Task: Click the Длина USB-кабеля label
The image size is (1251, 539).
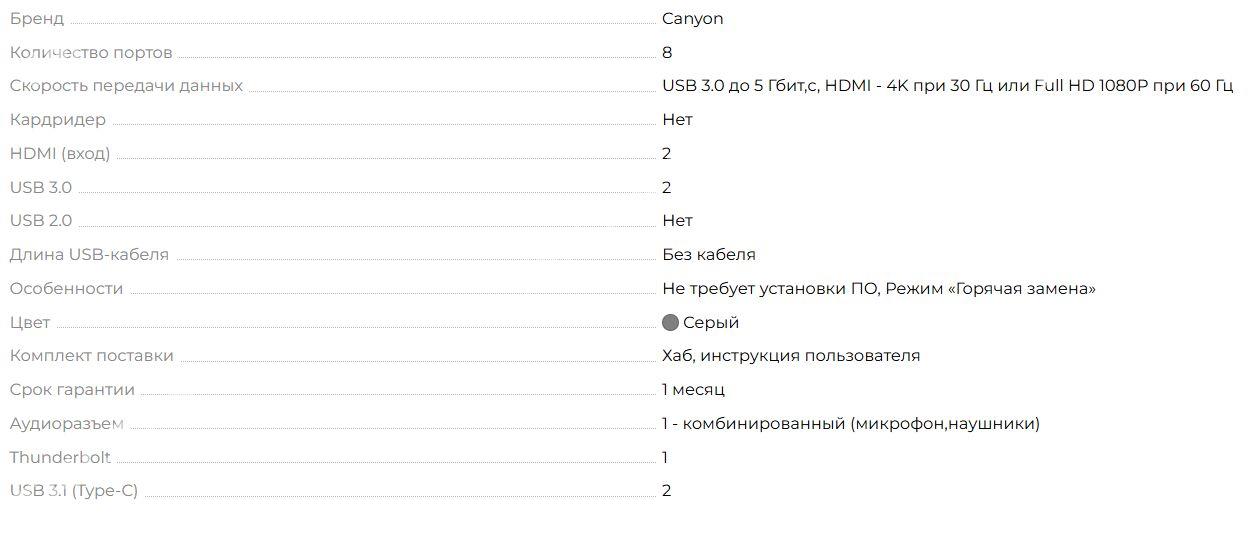Action: tap(89, 255)
